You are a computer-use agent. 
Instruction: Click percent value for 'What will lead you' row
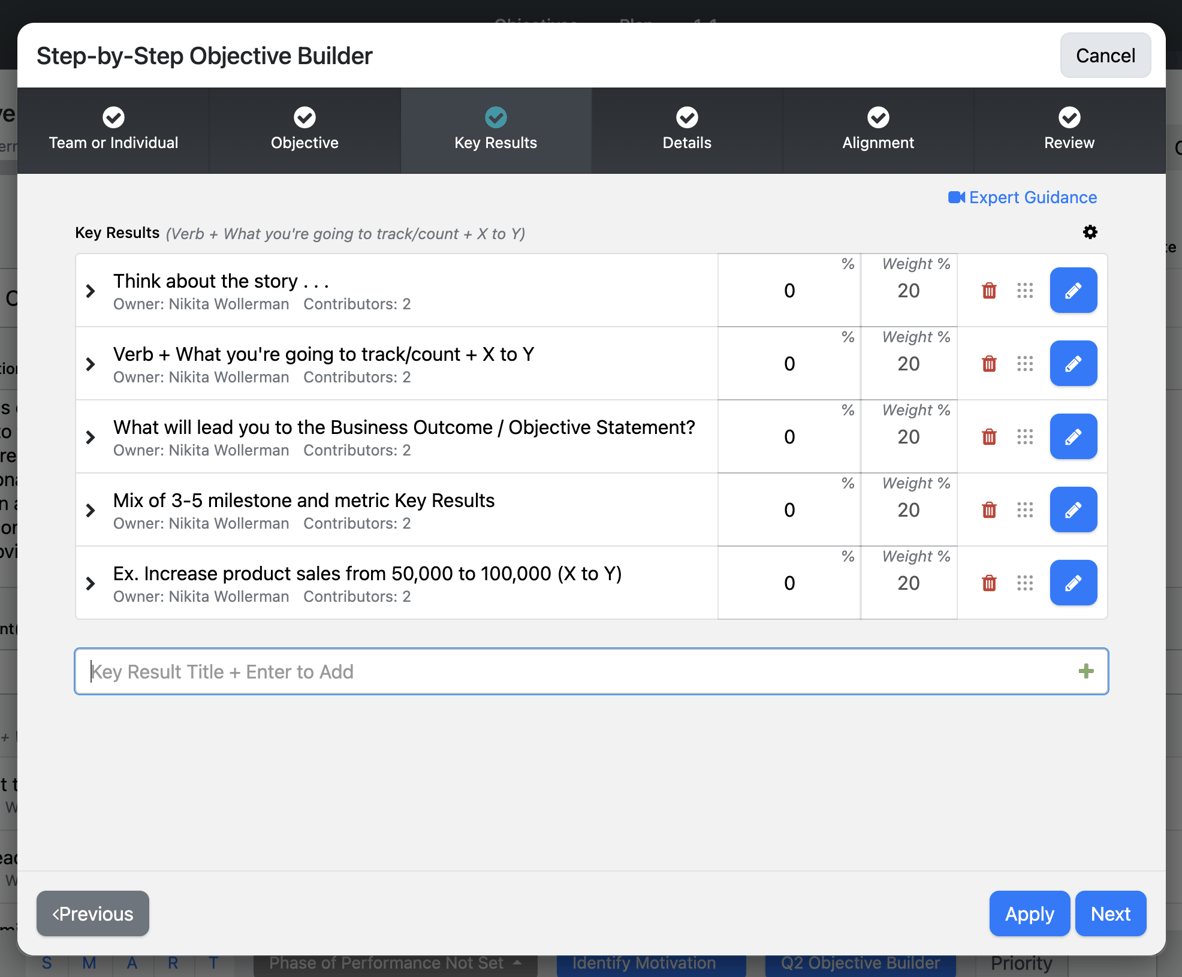click(x=789, y=437)
